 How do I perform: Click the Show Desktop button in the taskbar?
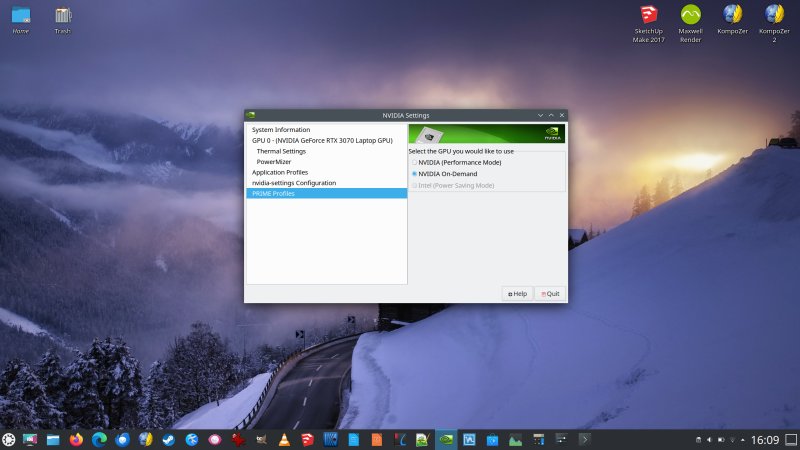pos(791,439)
